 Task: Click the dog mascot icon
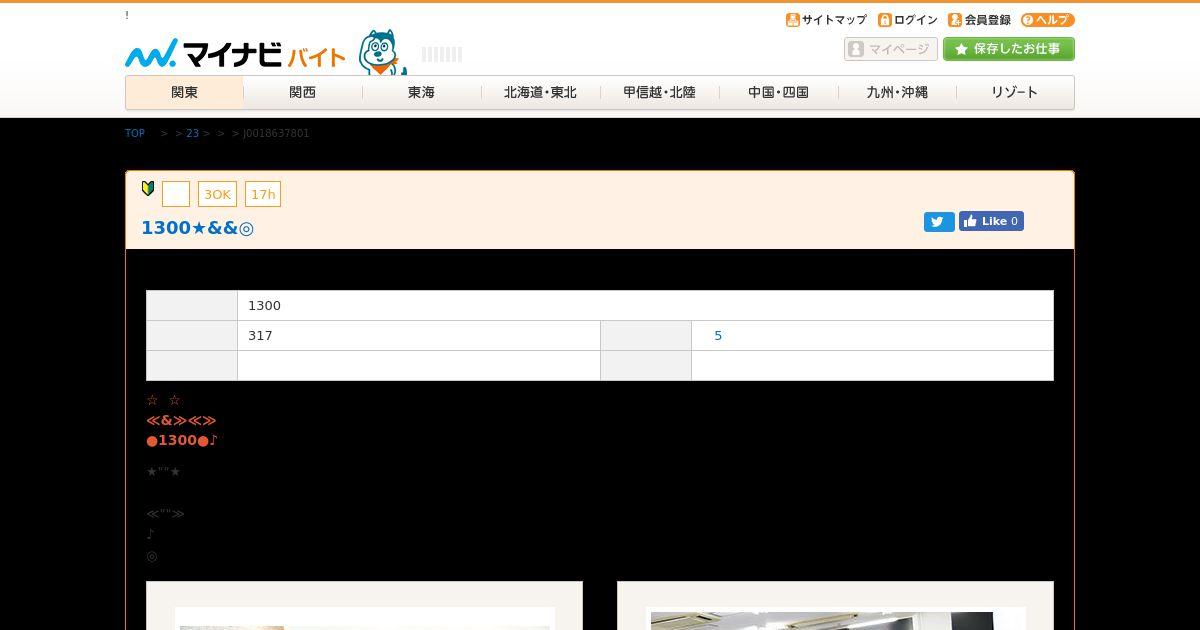[382, 52]
